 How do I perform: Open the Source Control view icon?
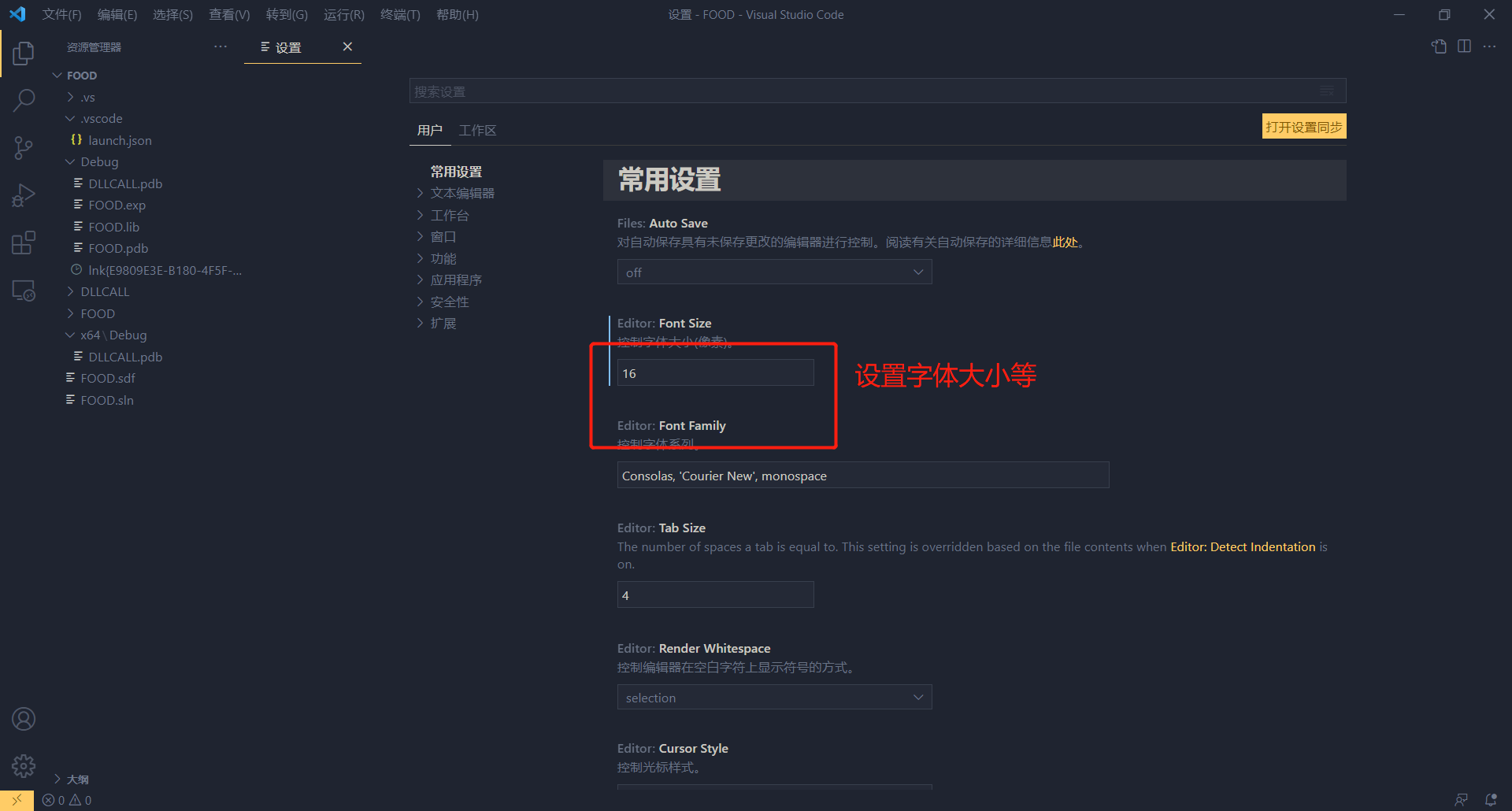pyautogui.click(x=23, y=147)
